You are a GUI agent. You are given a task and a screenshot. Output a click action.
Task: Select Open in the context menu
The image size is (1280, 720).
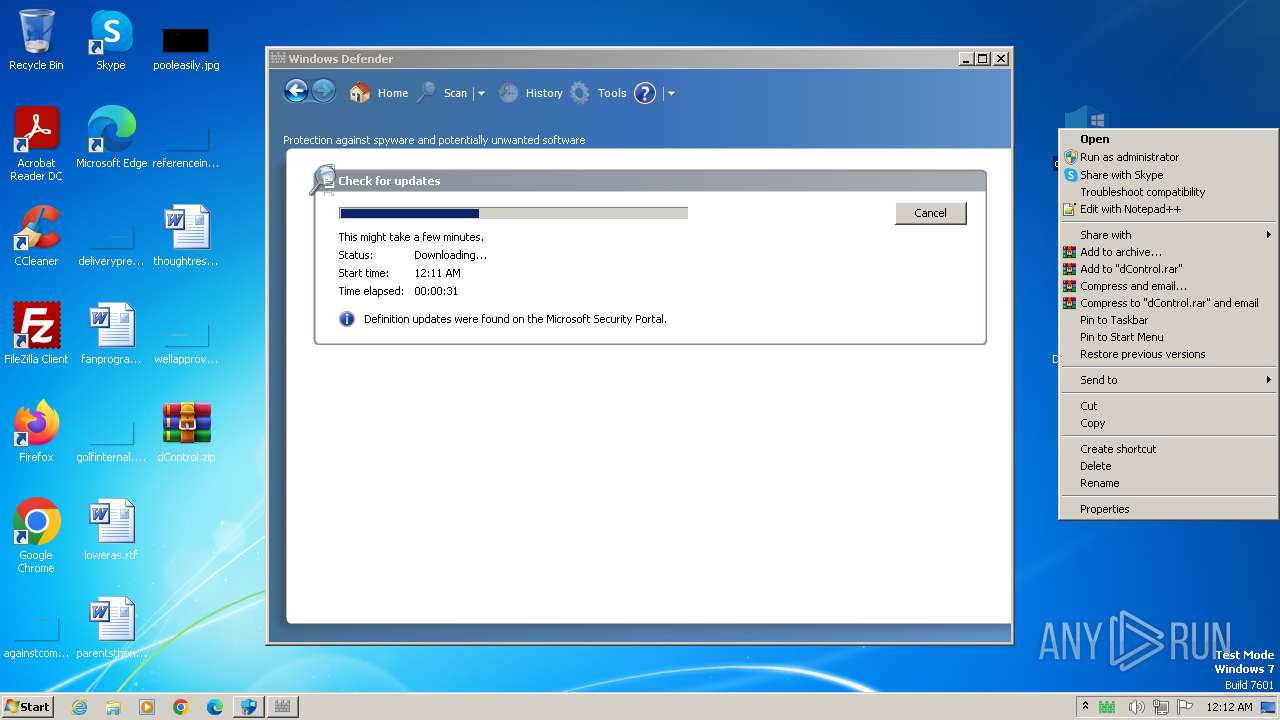(1168, 139)
